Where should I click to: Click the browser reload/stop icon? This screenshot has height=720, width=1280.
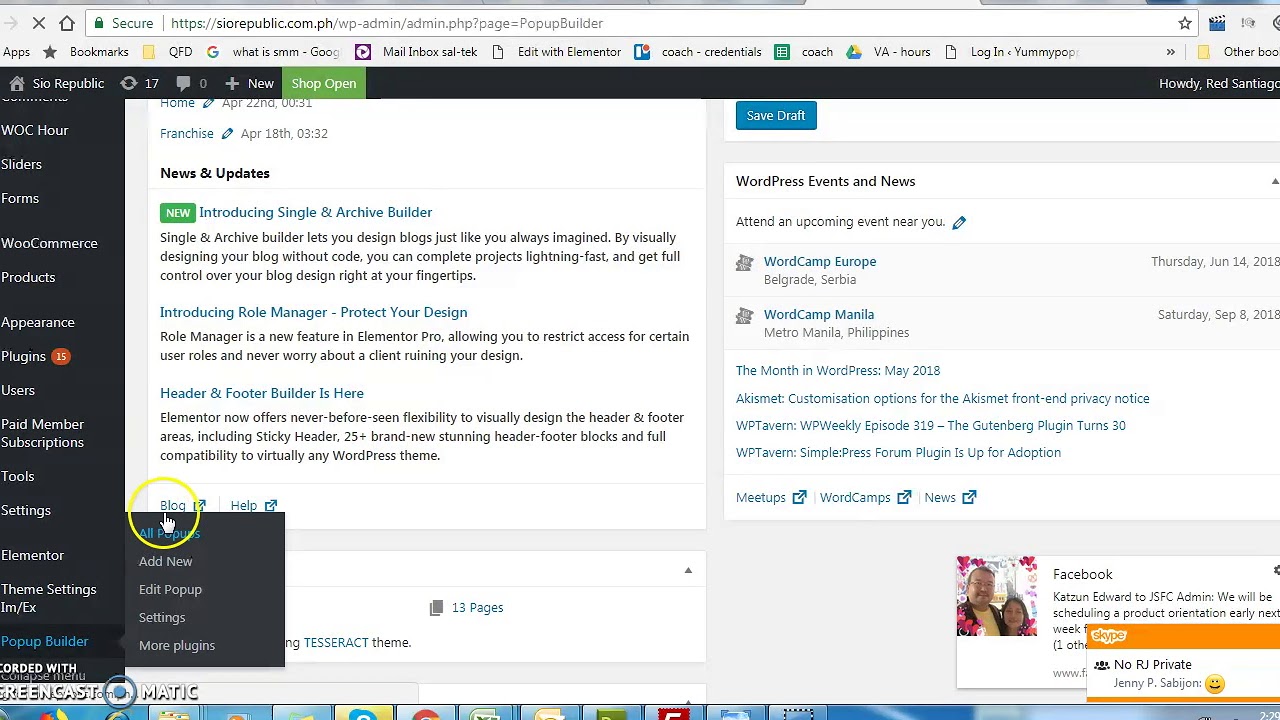coord(38,23)
